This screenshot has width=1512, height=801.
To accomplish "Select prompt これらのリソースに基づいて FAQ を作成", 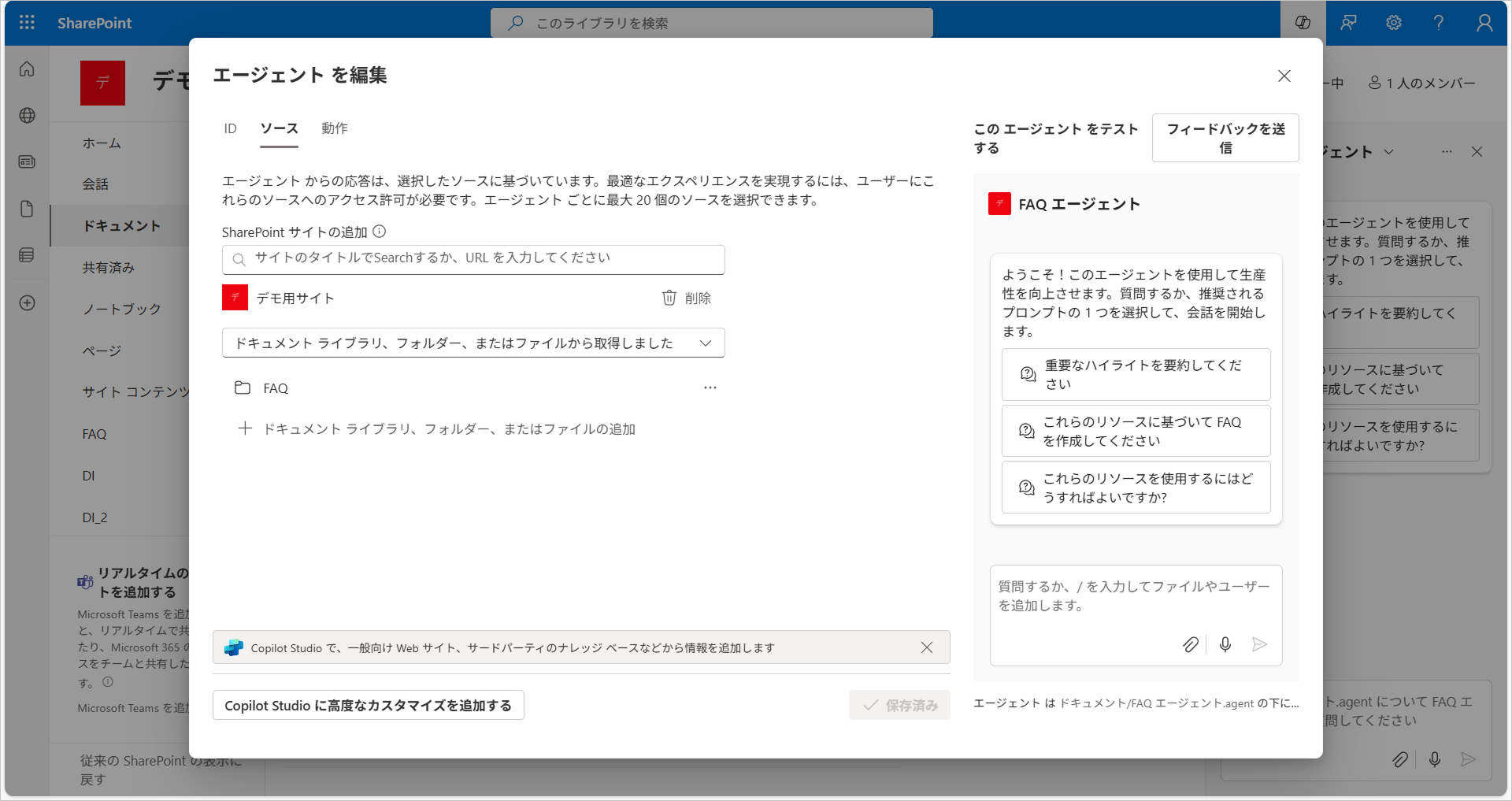I will pyautogui.click(x=1136, y=431).
